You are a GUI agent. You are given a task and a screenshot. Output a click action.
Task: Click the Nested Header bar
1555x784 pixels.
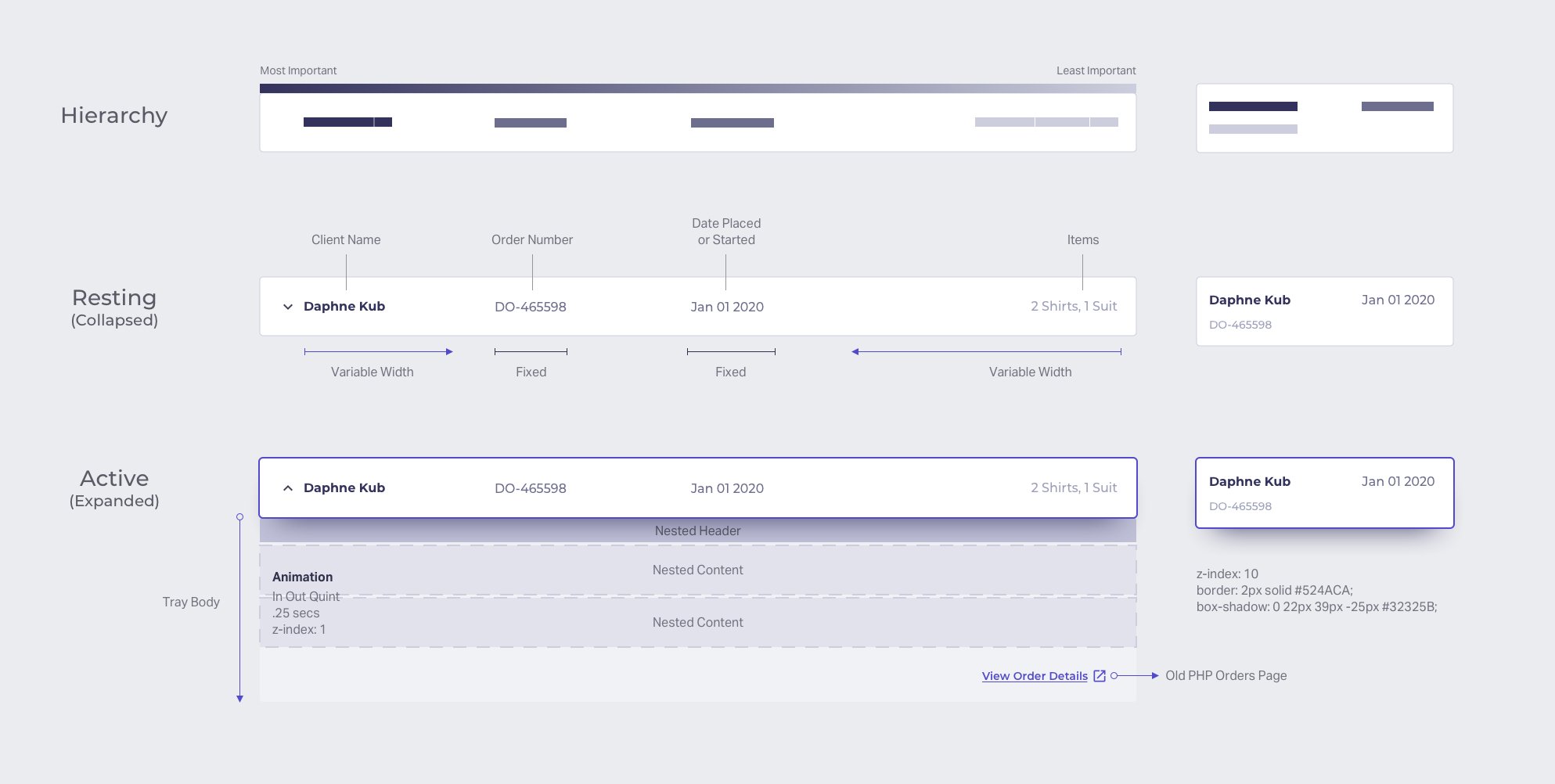coord(698,530)
